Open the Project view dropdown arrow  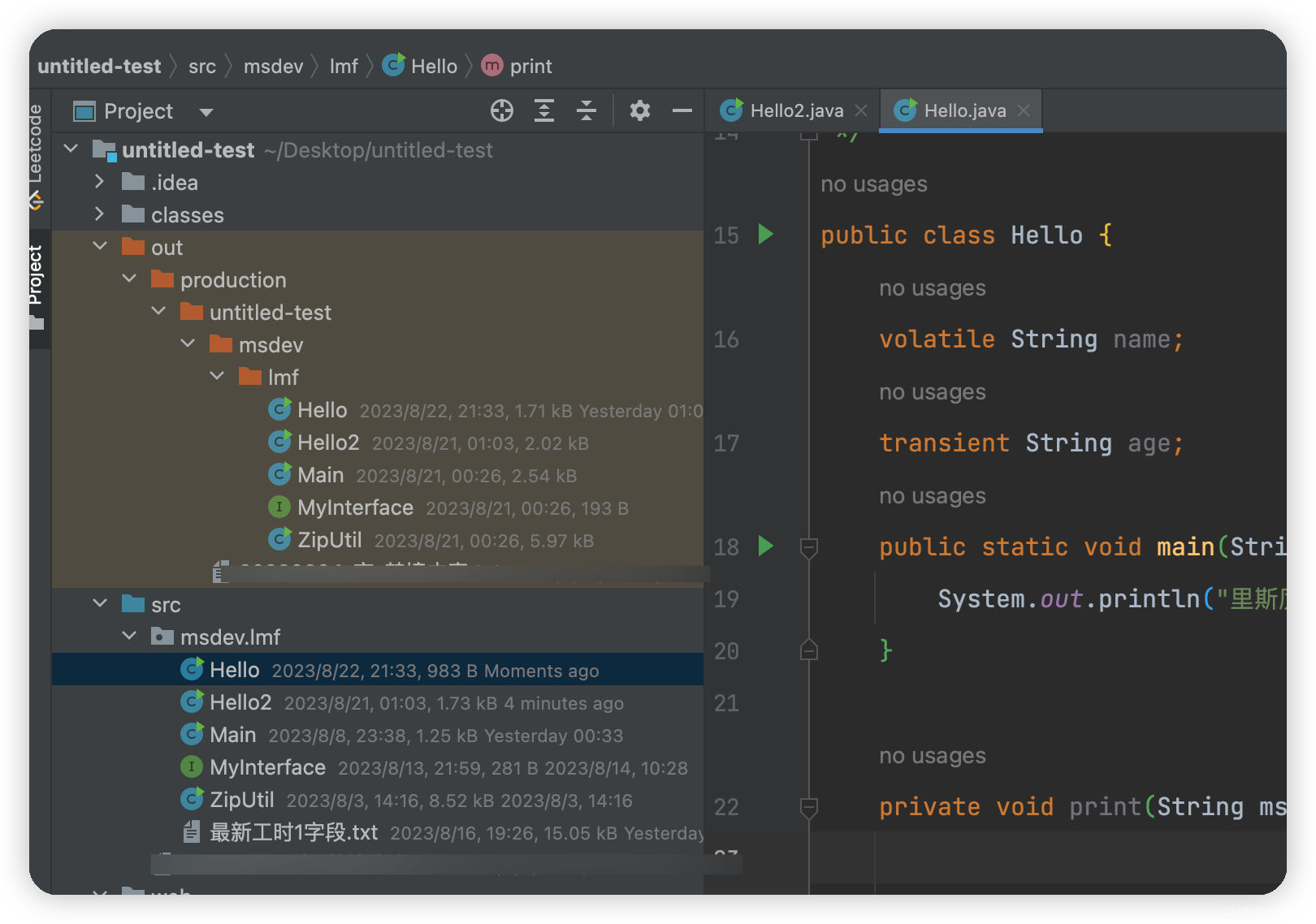point(206,112)
